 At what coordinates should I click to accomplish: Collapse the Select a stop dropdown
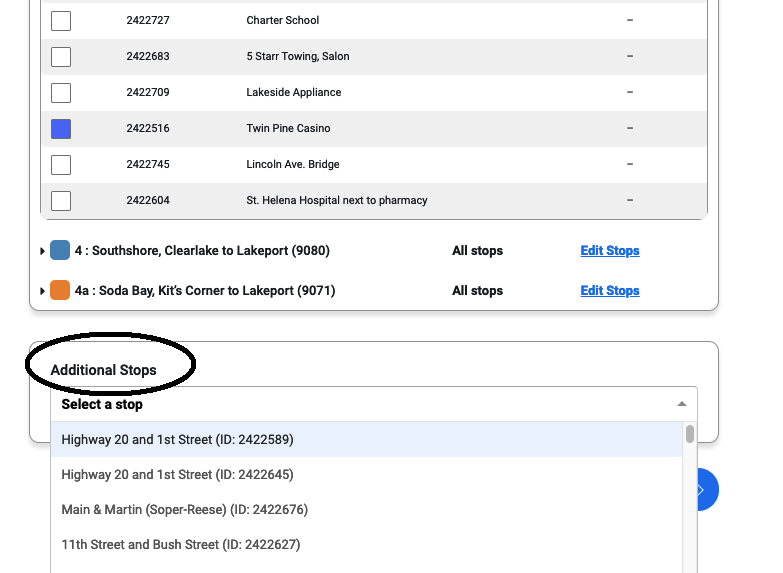[682, 404]
